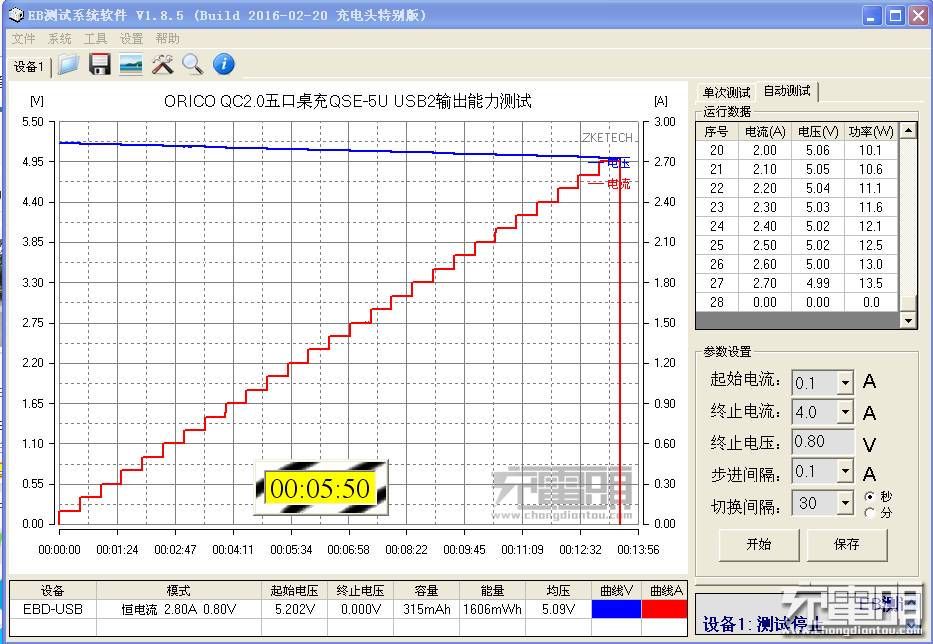Open file with the folder toolbar icon
The width and height of the screenshot is (933, 644).
(x=68, y=64)
